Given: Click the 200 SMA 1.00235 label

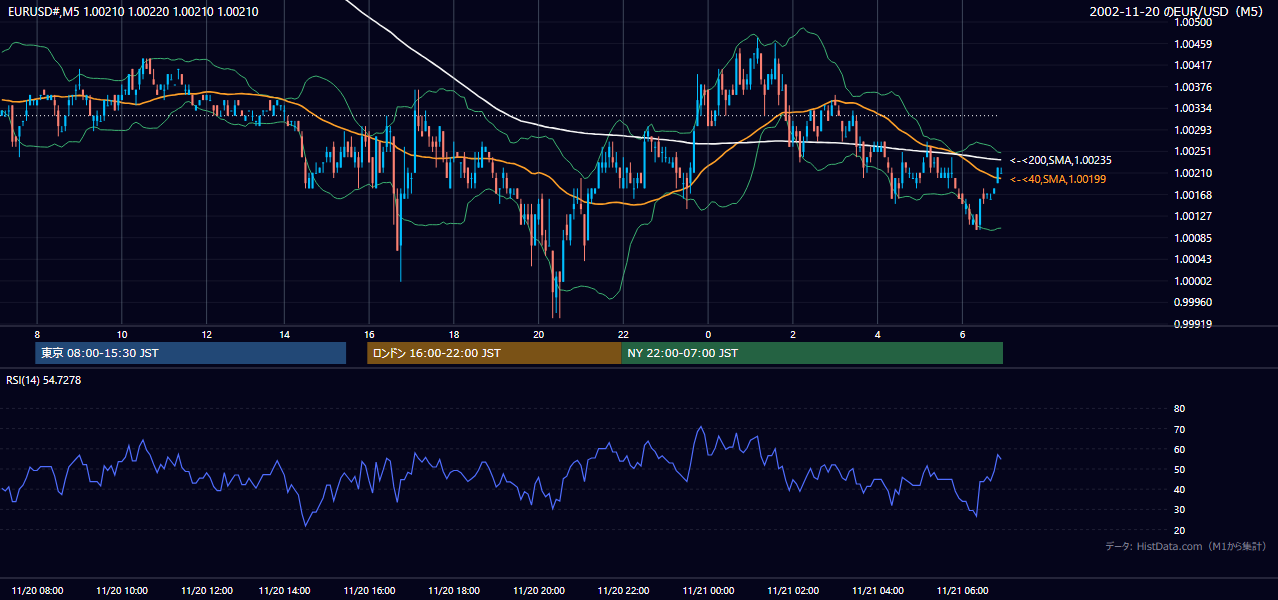Looking at the screenshot, I should click(x=1061, y=160).
